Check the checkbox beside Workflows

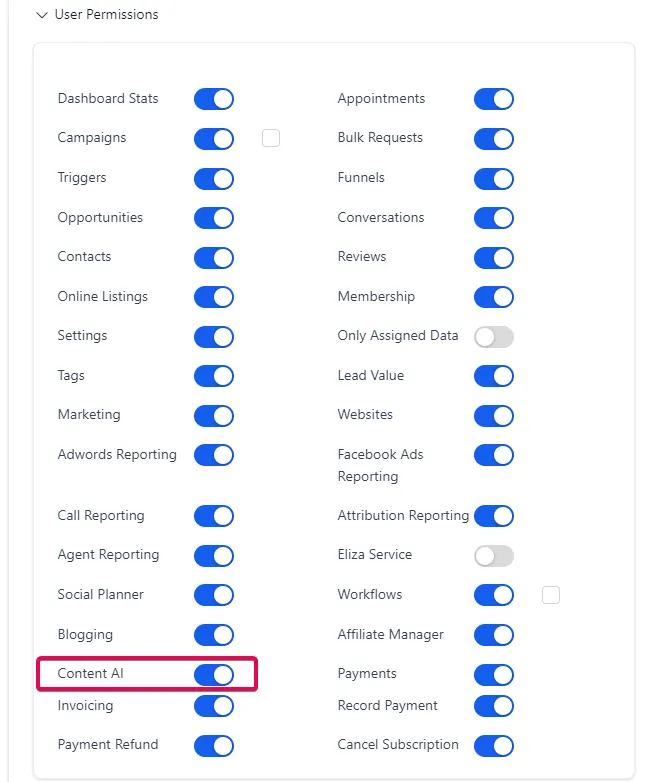coord(551,595)
